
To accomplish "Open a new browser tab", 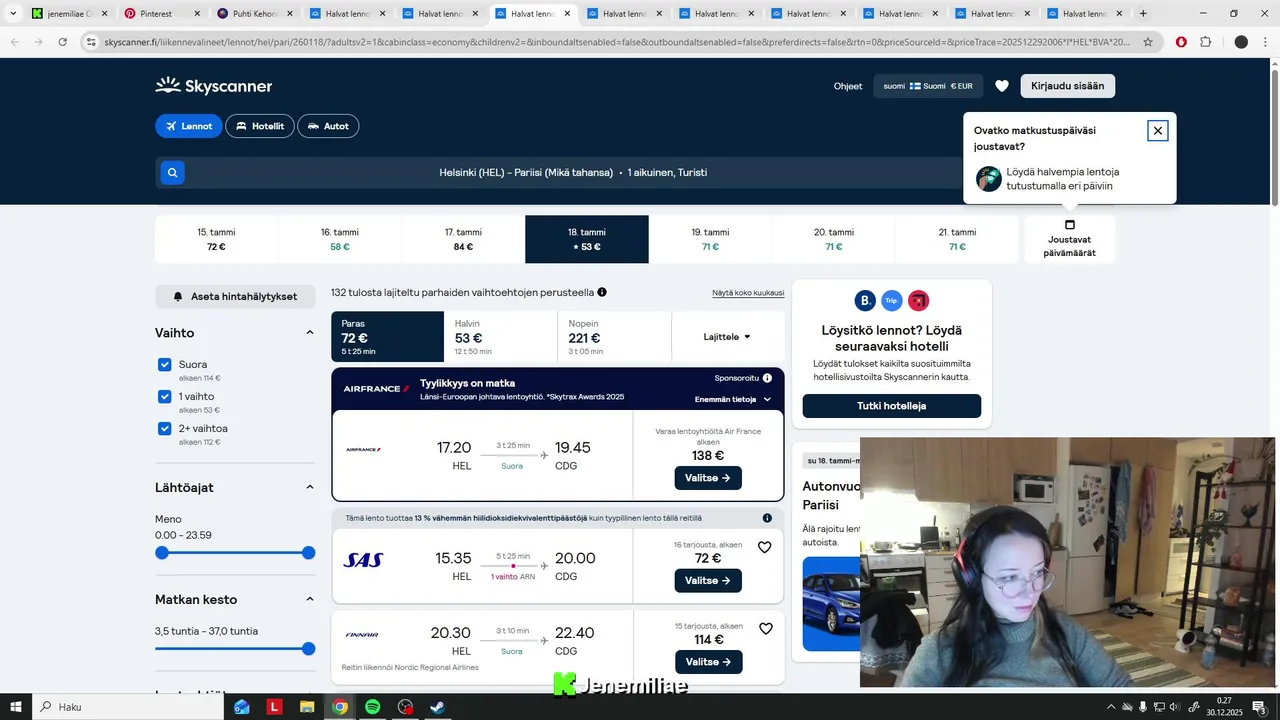I will coord(1143,14).
